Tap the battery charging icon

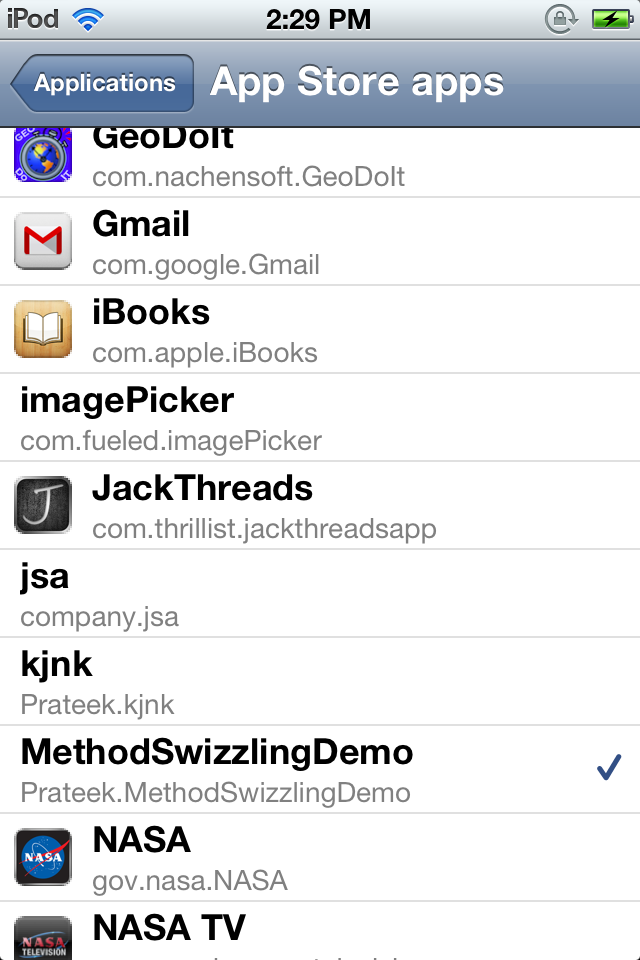tap(612, 20)
